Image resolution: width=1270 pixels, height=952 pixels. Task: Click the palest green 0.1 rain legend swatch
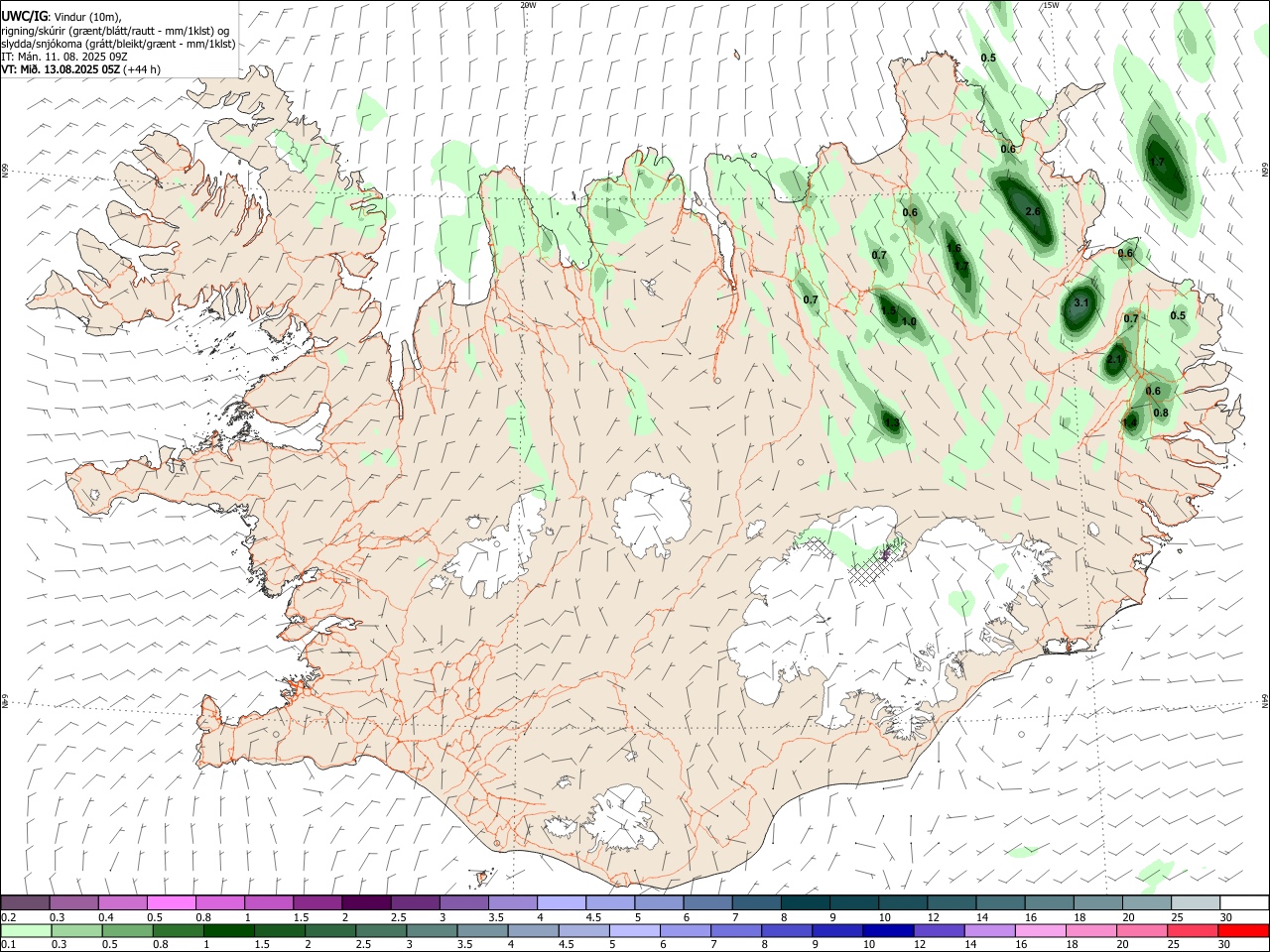click(26, 930)
